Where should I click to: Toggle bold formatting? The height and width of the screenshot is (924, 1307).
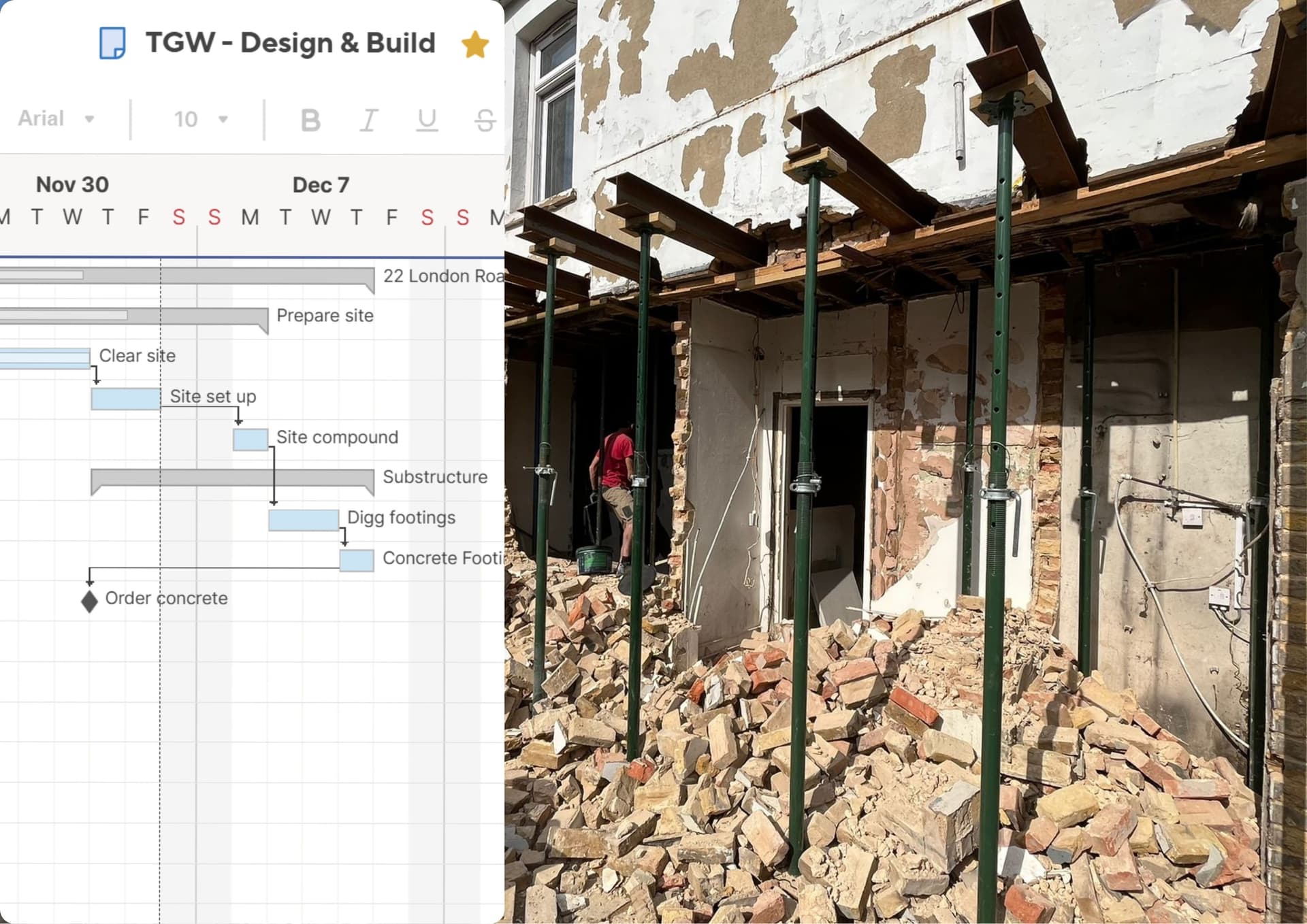tap(310, 120)
